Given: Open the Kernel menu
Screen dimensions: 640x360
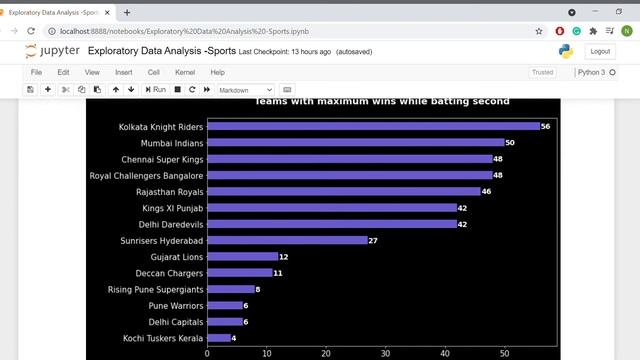Looking at the screenshot, I should pos(185,72).
